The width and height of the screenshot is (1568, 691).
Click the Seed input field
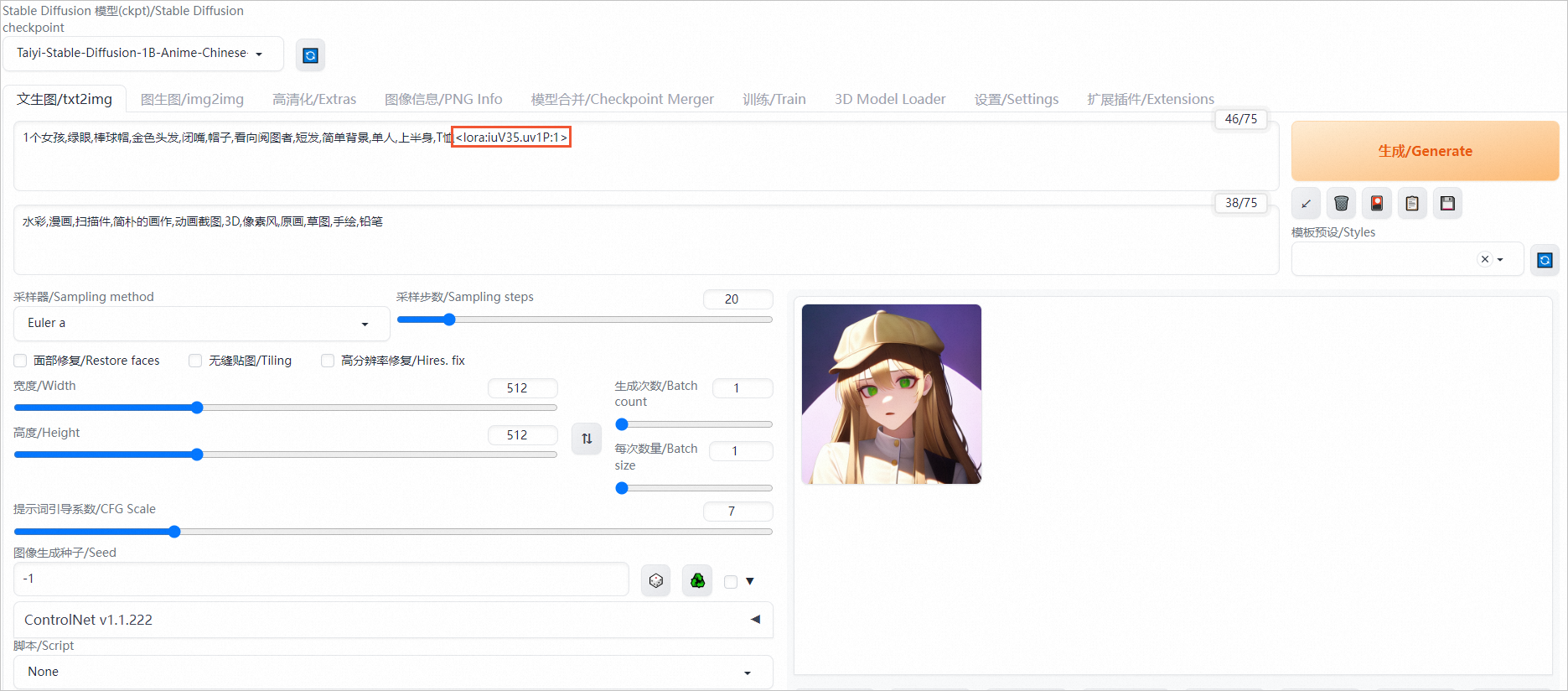tap(321, 579)
